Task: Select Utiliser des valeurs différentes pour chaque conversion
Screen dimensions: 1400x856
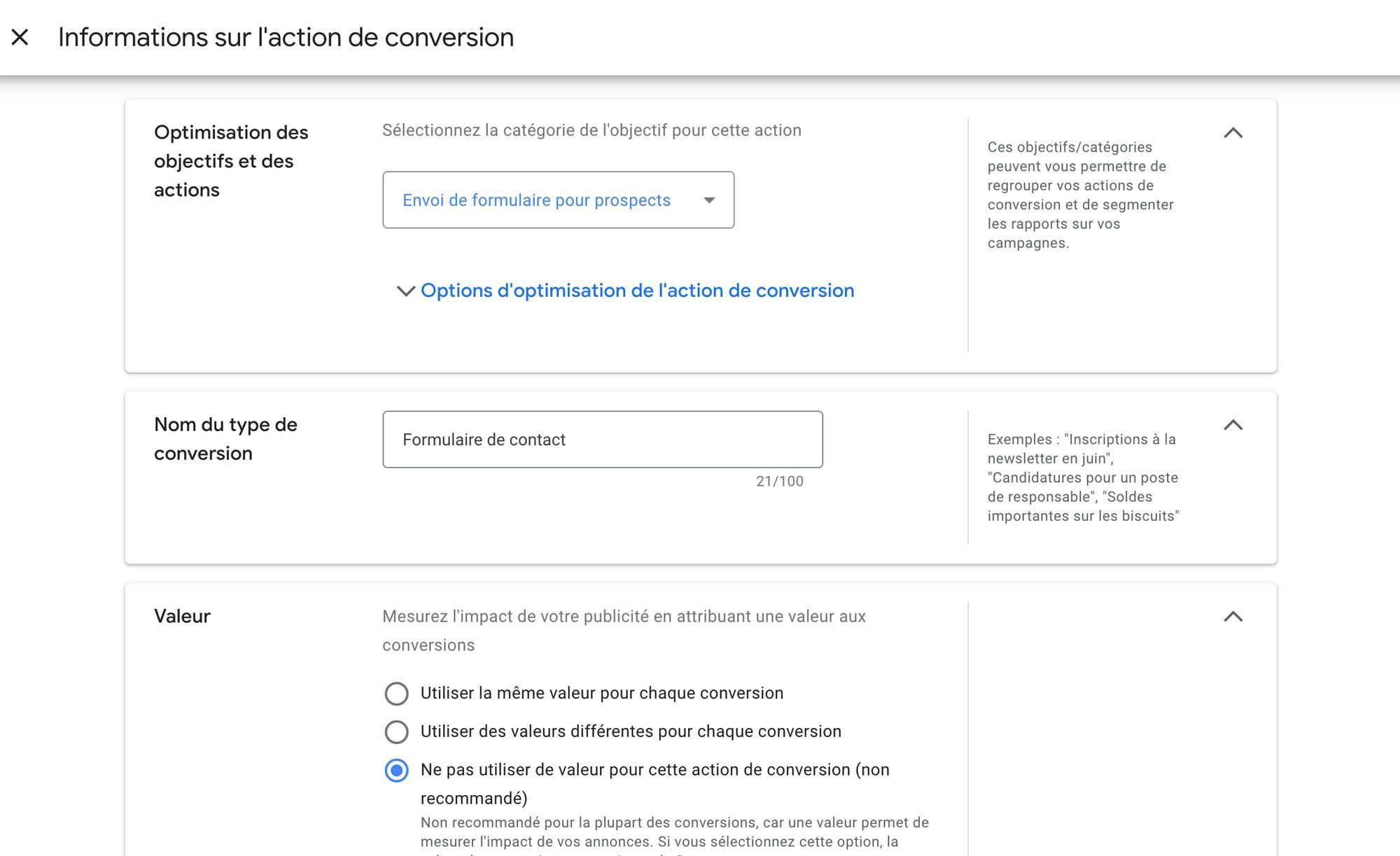Action: pos(396,732)
